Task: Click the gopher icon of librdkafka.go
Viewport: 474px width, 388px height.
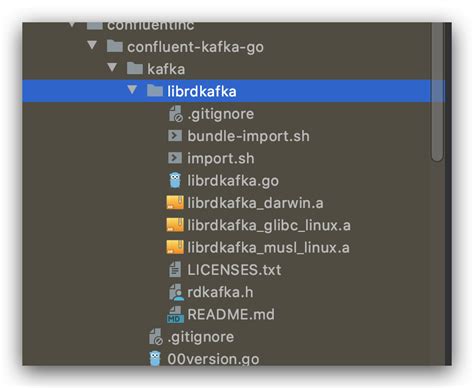Action: coord(175,180)
